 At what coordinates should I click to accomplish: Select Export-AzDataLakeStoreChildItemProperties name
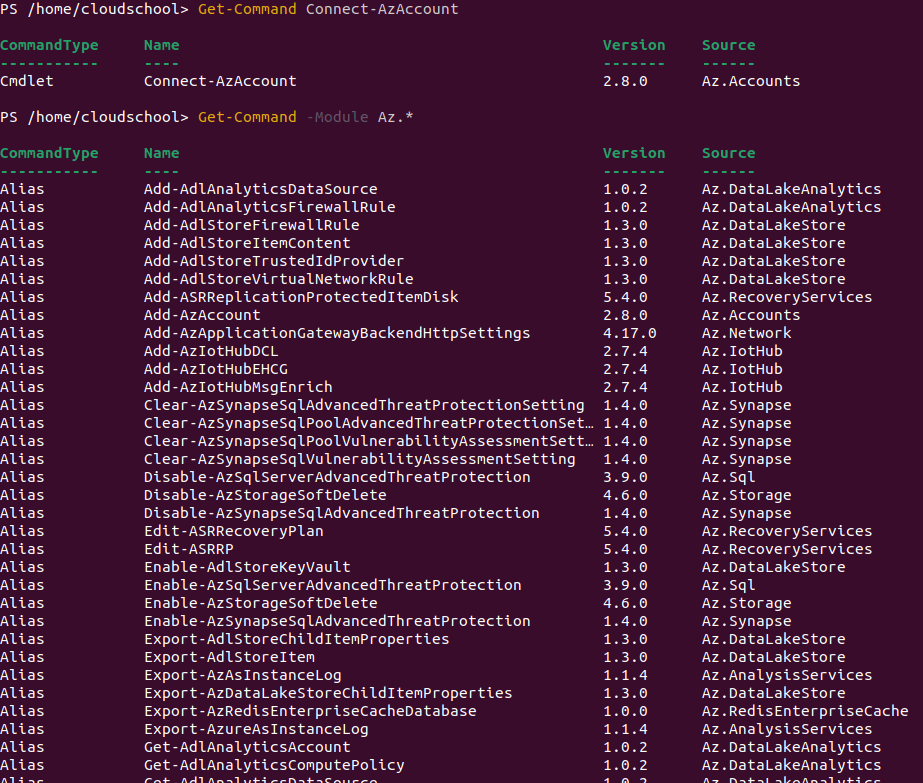pyautogui.click(x=328, y=693)
